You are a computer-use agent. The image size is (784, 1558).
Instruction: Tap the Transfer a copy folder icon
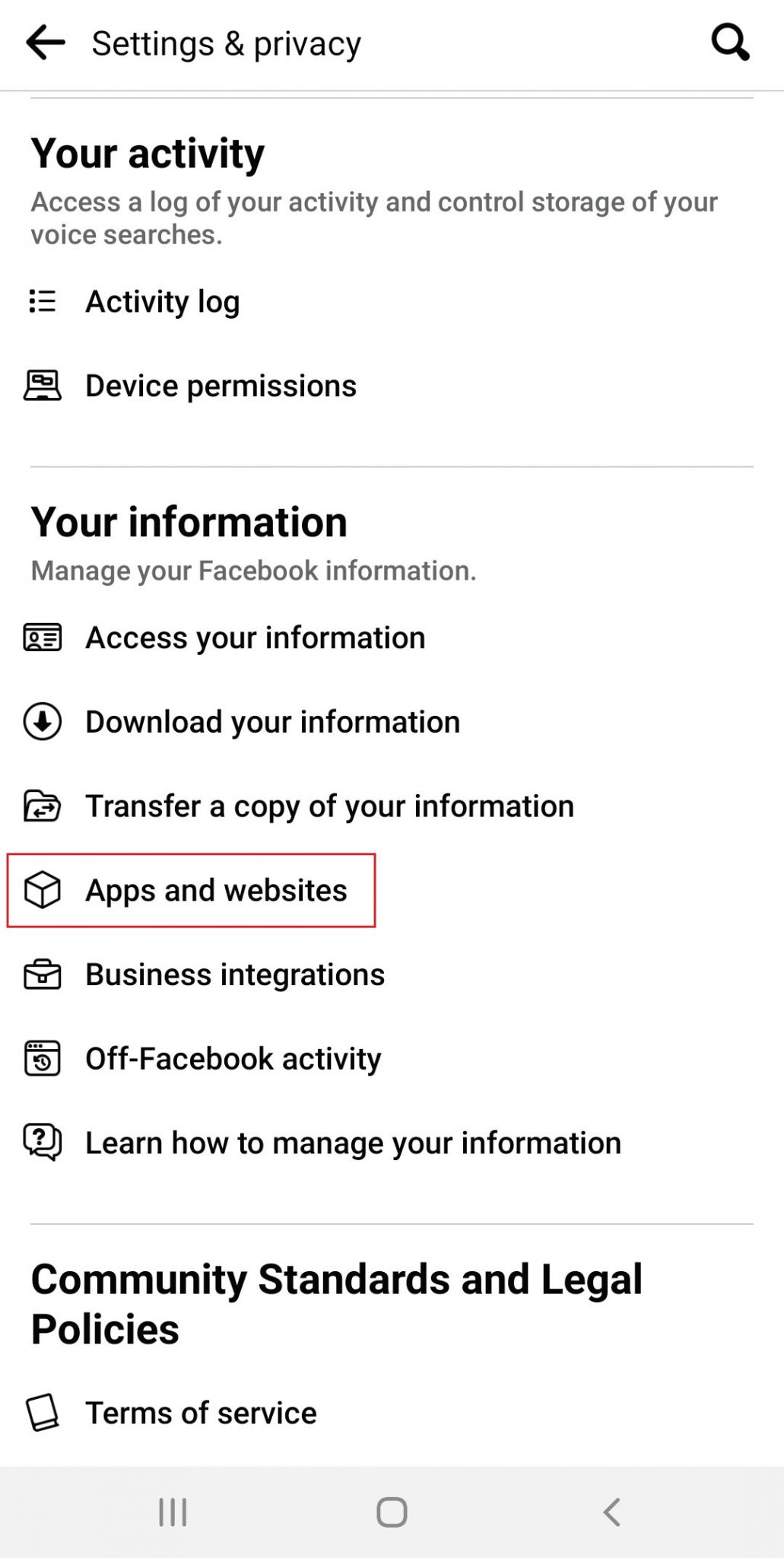[43, 806]
